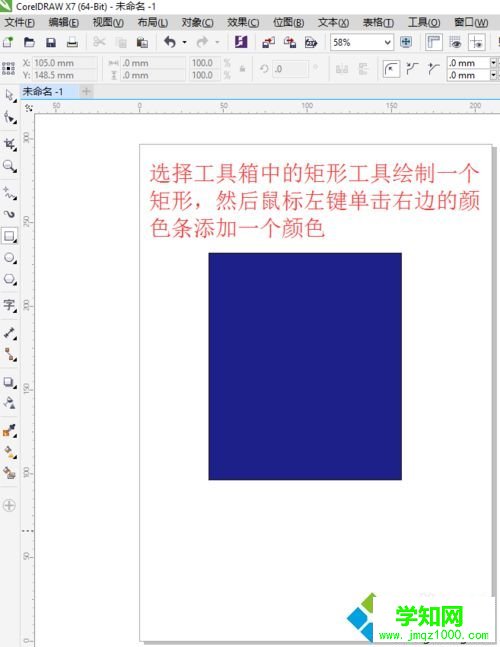Select the Interactive Fill tool

click(x=9, y=452)
